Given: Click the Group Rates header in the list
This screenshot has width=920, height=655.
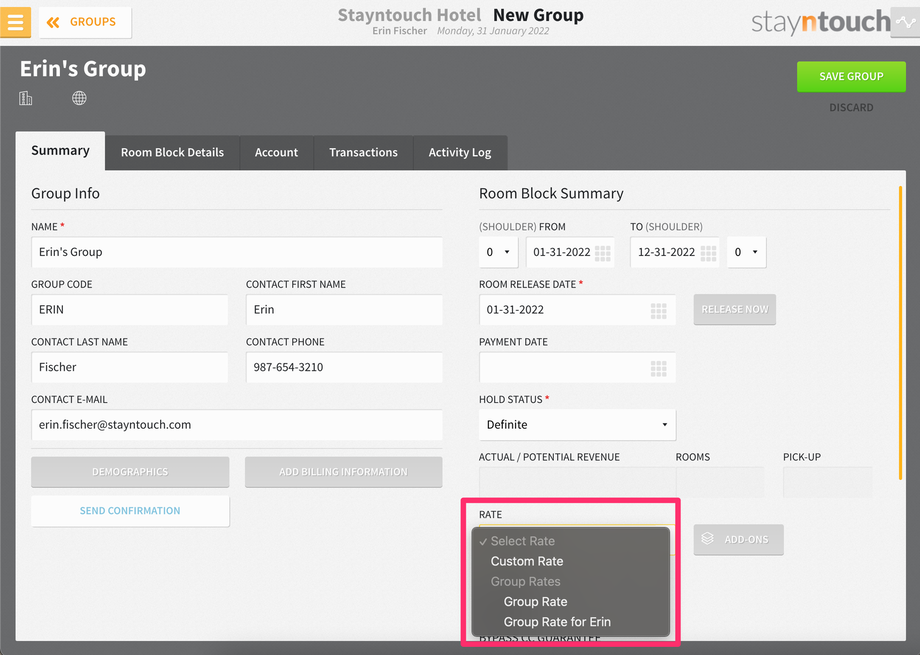Looking at the screenshot, I should point(526,582).
